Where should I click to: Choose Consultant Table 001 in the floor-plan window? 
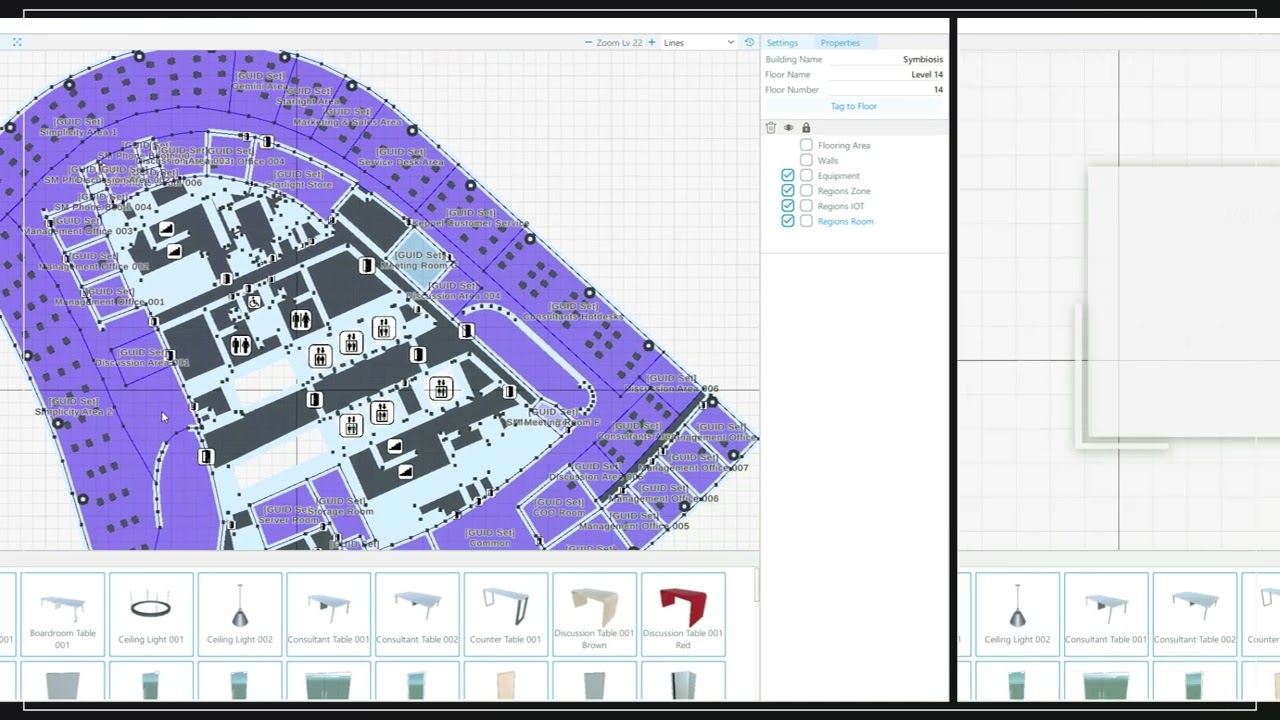coord(328,613)
